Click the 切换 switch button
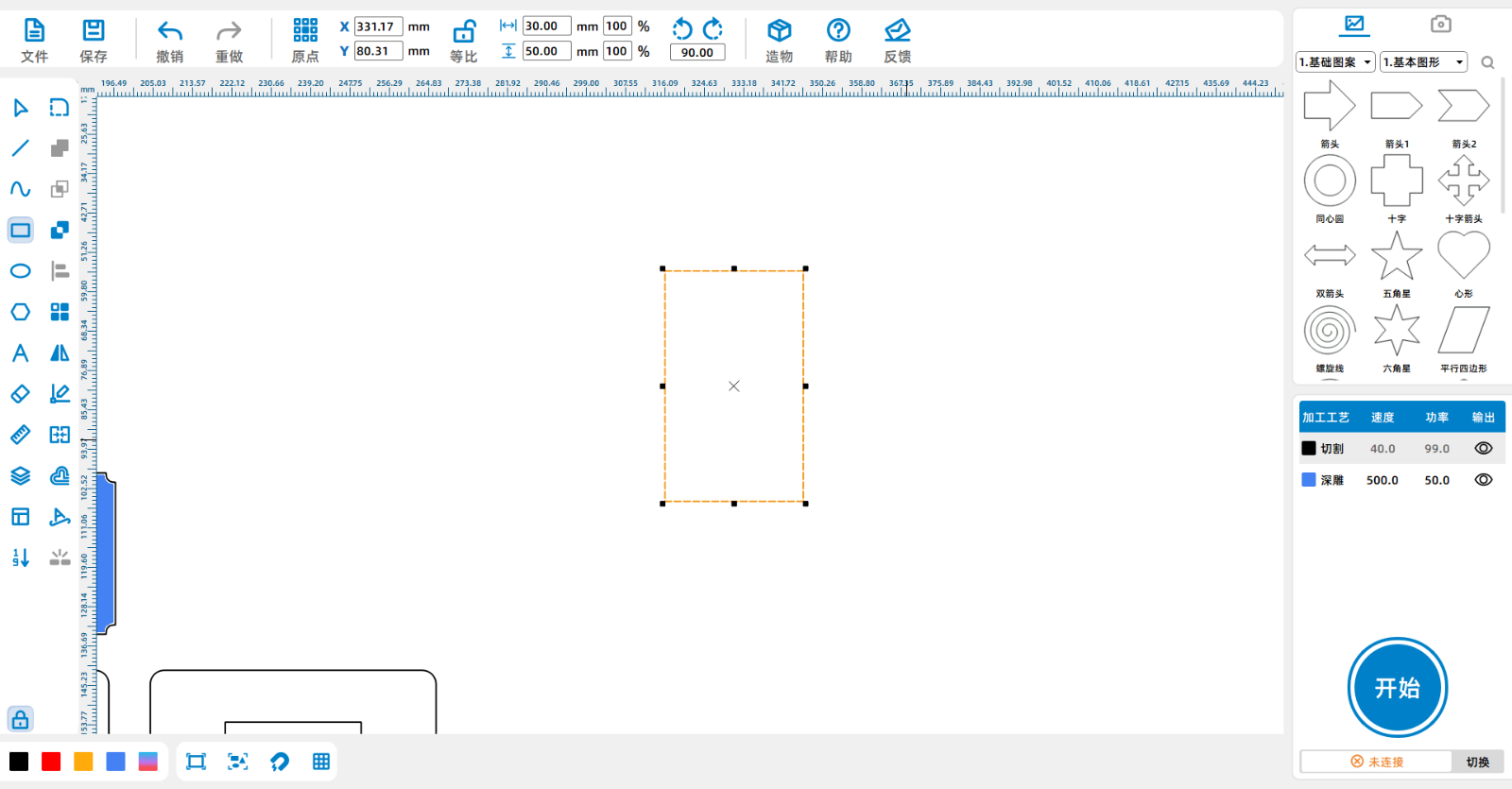 point(1477,762)
